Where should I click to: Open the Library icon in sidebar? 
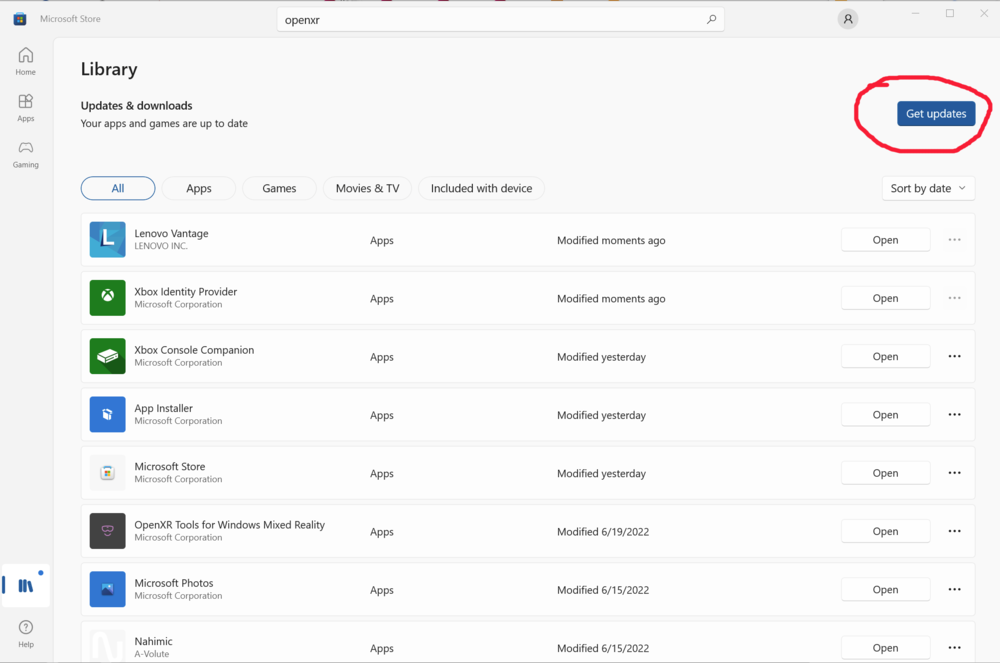[x=26, y=586]
